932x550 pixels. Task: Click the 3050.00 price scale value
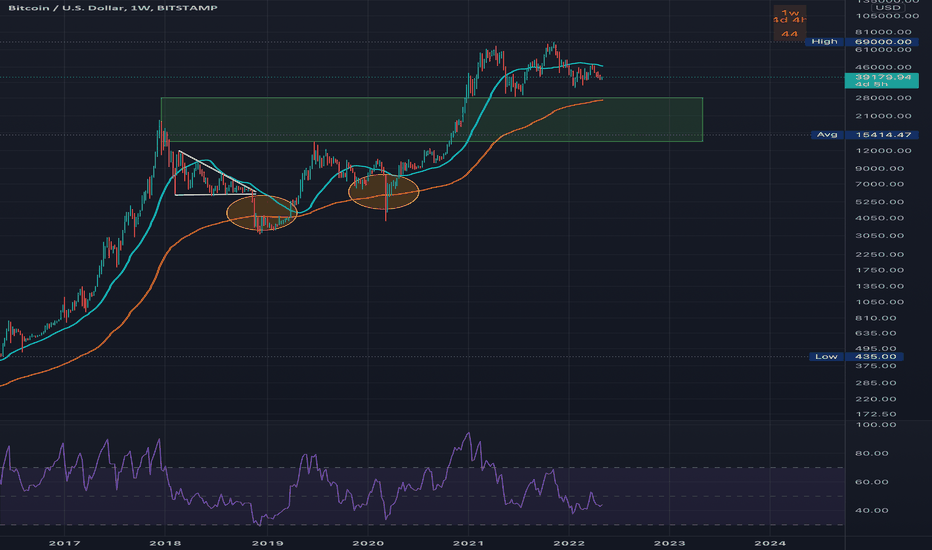(x=880, y=236)
